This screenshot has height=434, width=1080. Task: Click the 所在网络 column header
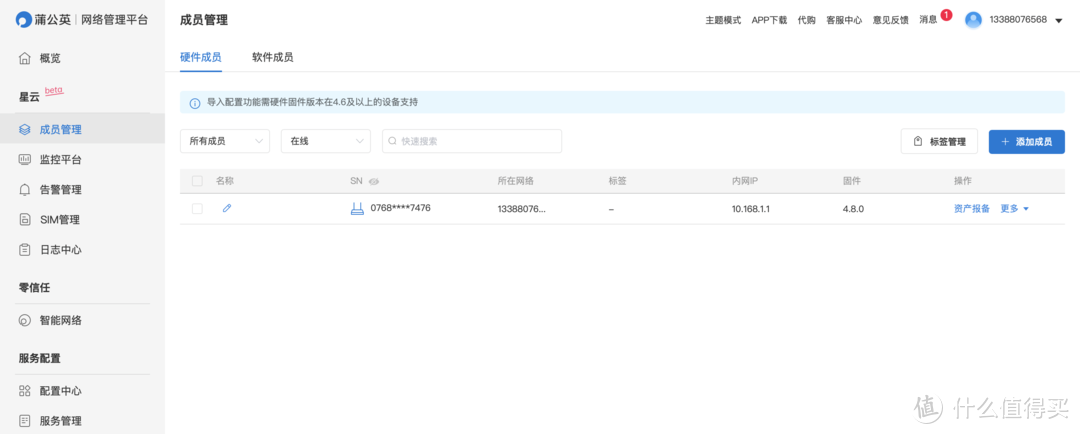coord(516,181)
